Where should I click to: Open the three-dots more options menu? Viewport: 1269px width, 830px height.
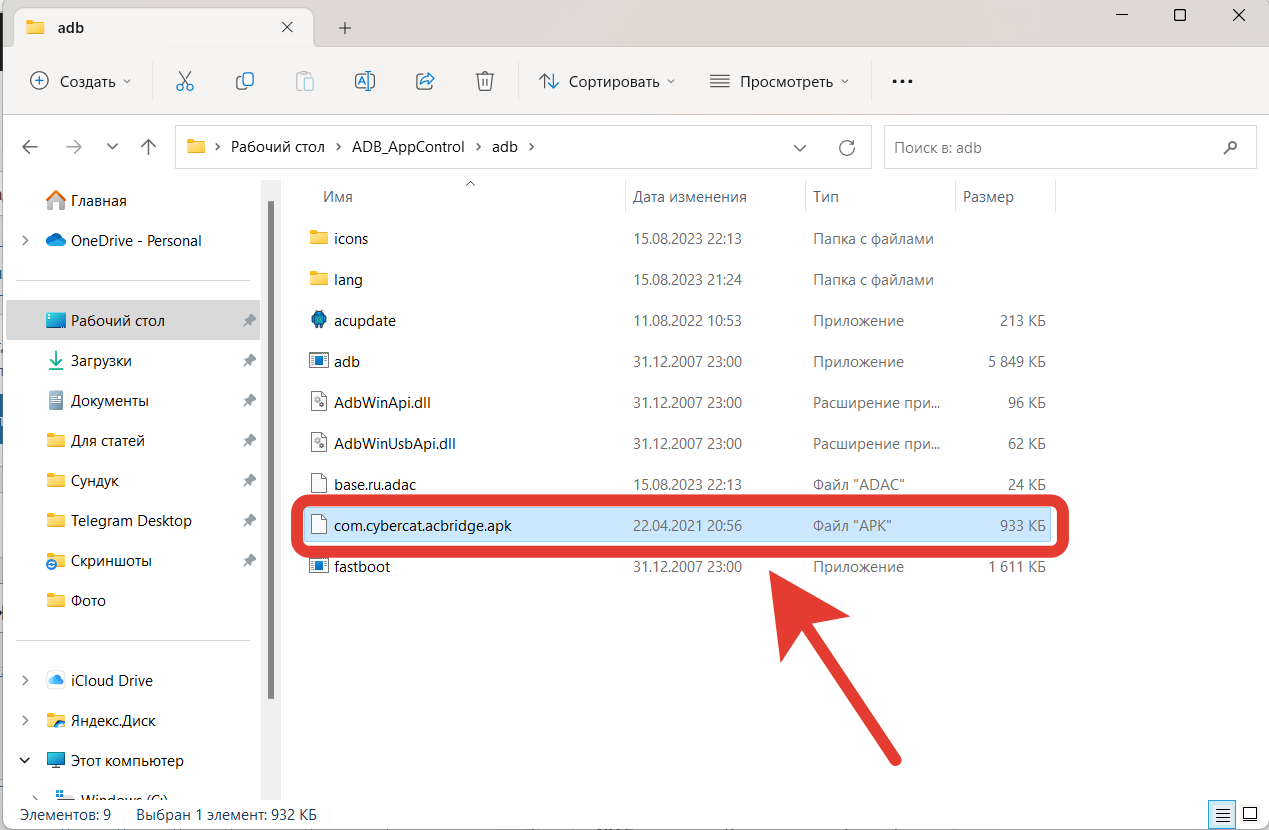coord(902,82)
